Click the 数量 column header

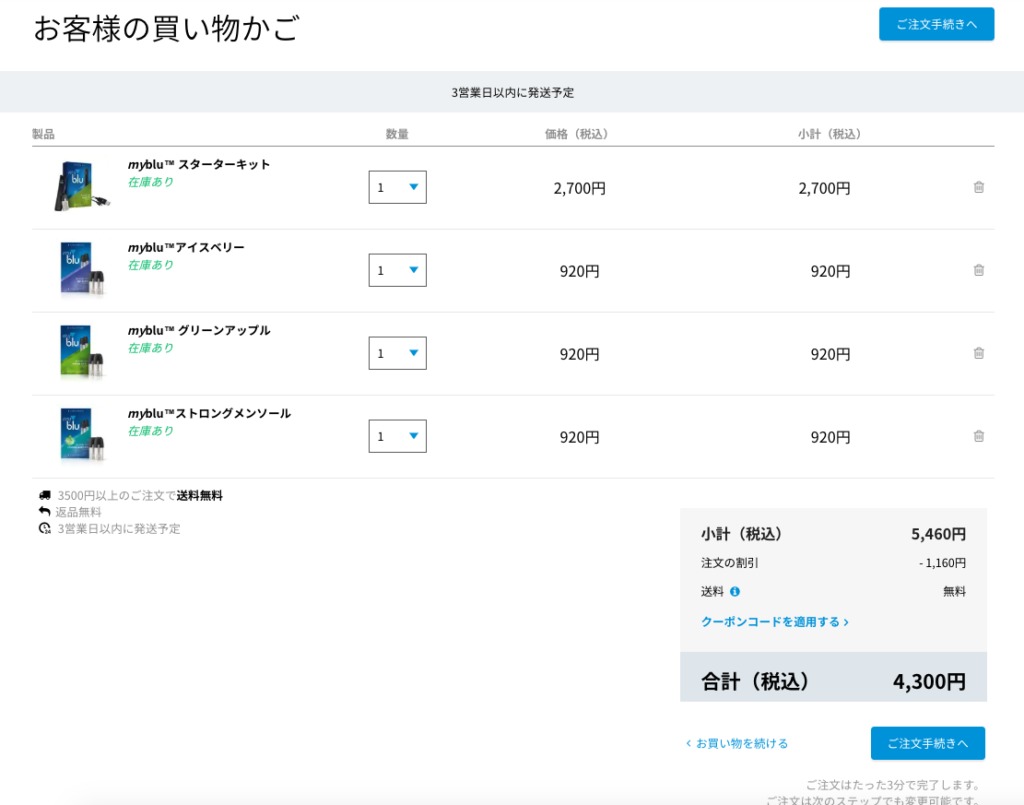pos(397,134)
